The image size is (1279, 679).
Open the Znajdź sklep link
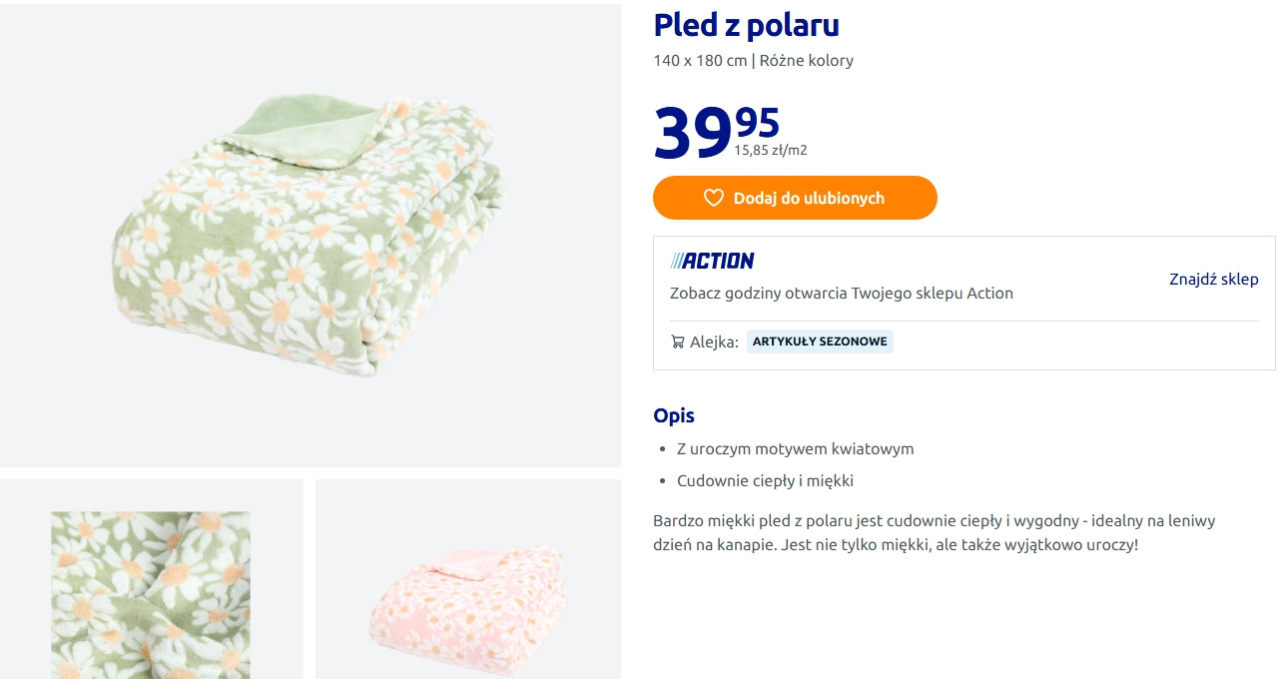pos(1213,279)
